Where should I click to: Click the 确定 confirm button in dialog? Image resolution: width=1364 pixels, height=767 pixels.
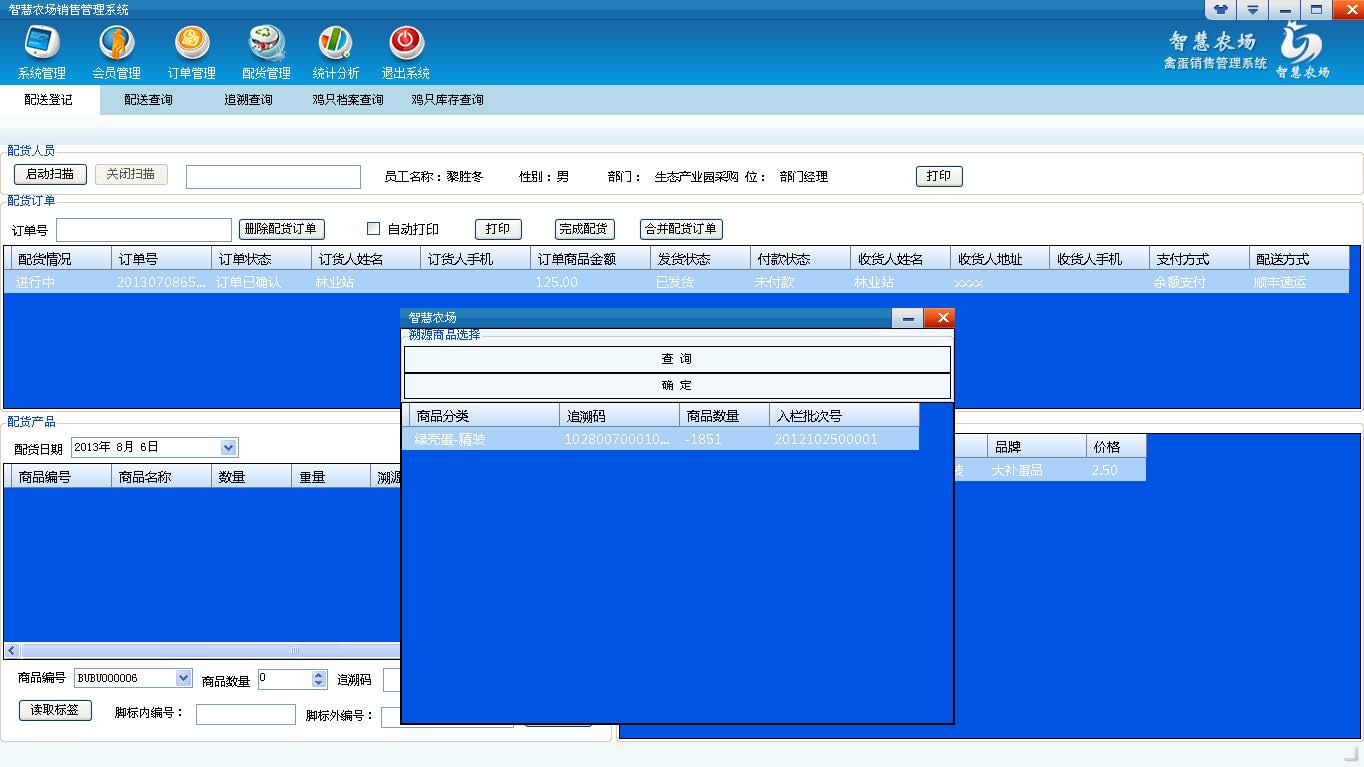677,386
